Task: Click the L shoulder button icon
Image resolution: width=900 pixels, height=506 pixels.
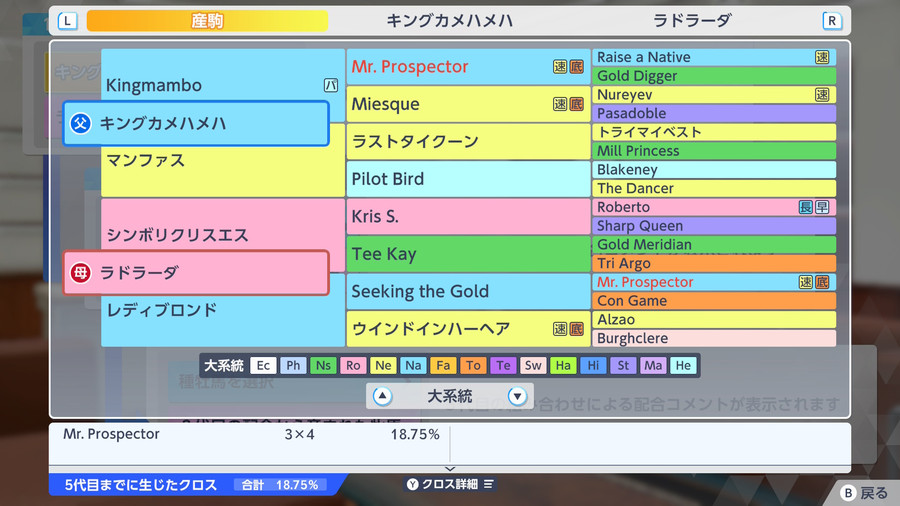Action: (x=67, y=21)
